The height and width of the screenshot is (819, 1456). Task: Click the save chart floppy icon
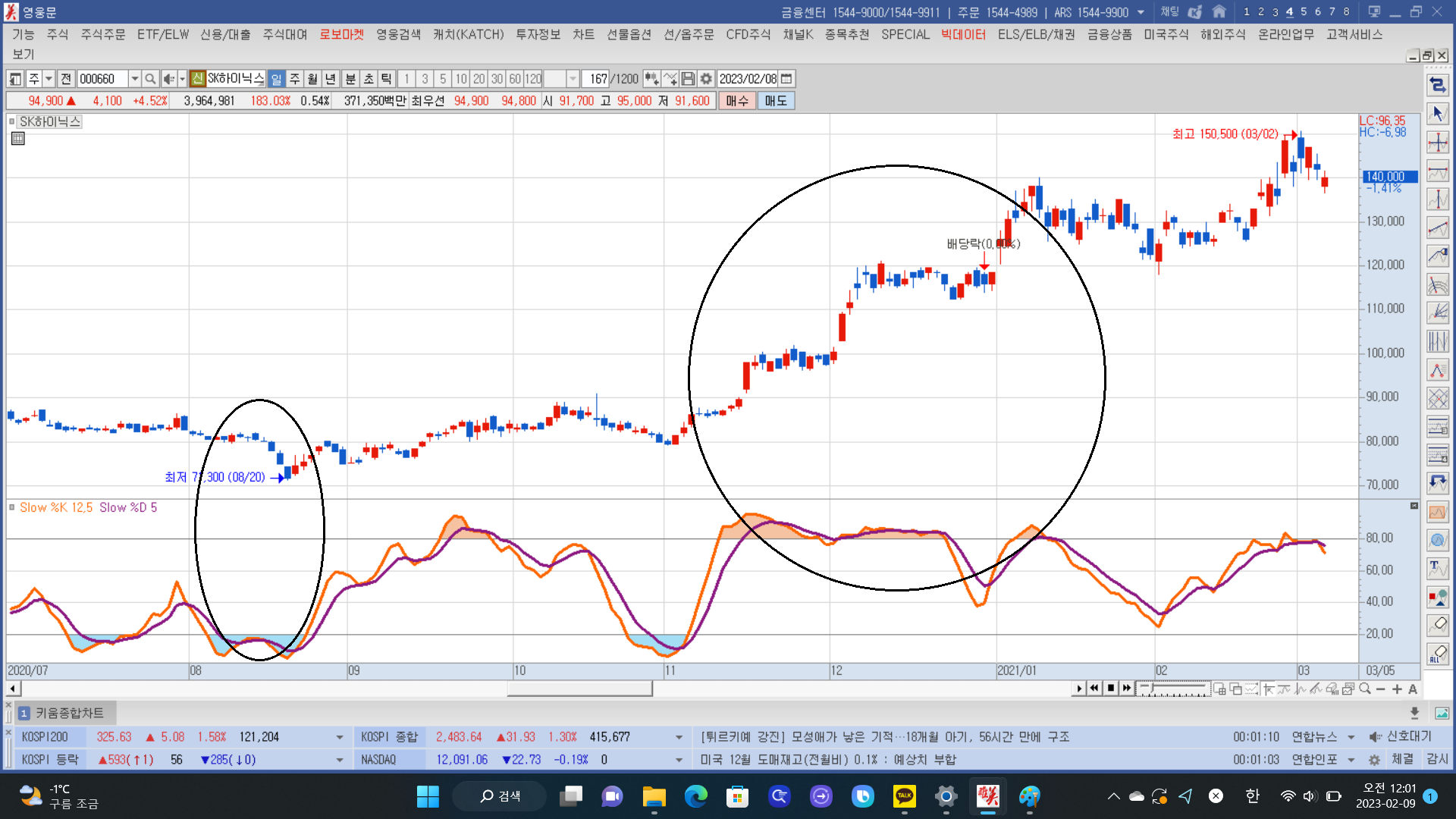[688, 79]
